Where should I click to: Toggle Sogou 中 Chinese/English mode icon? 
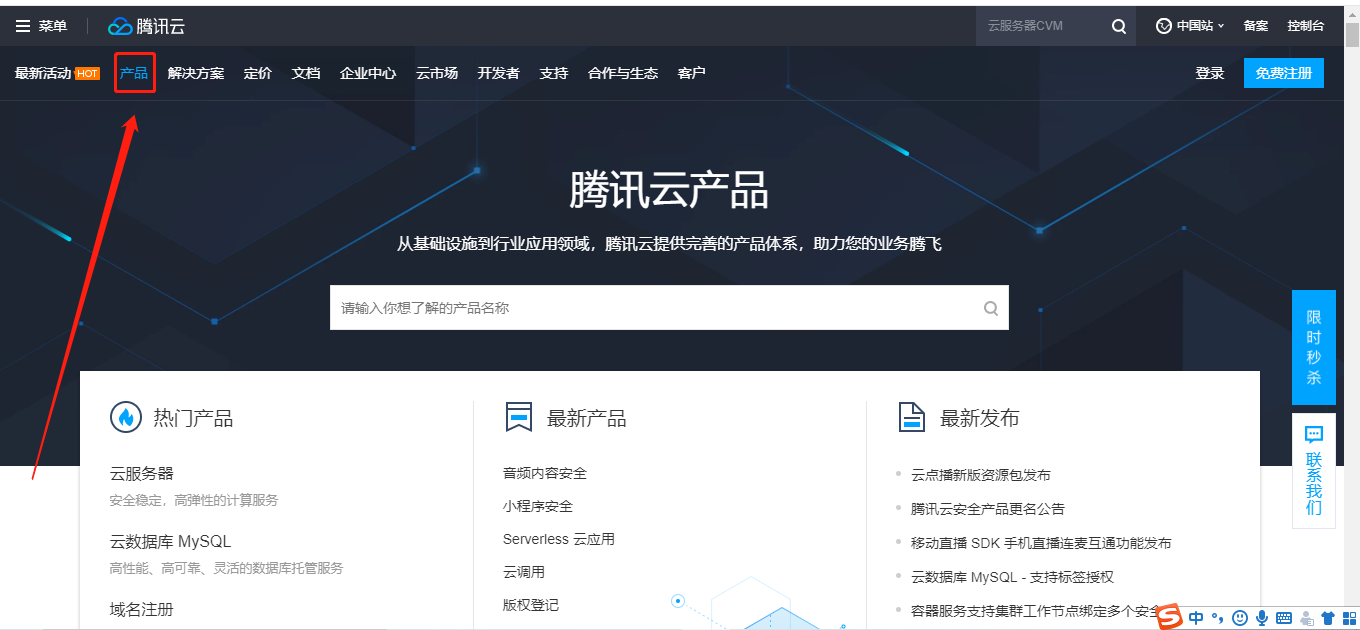(1196, 618)
